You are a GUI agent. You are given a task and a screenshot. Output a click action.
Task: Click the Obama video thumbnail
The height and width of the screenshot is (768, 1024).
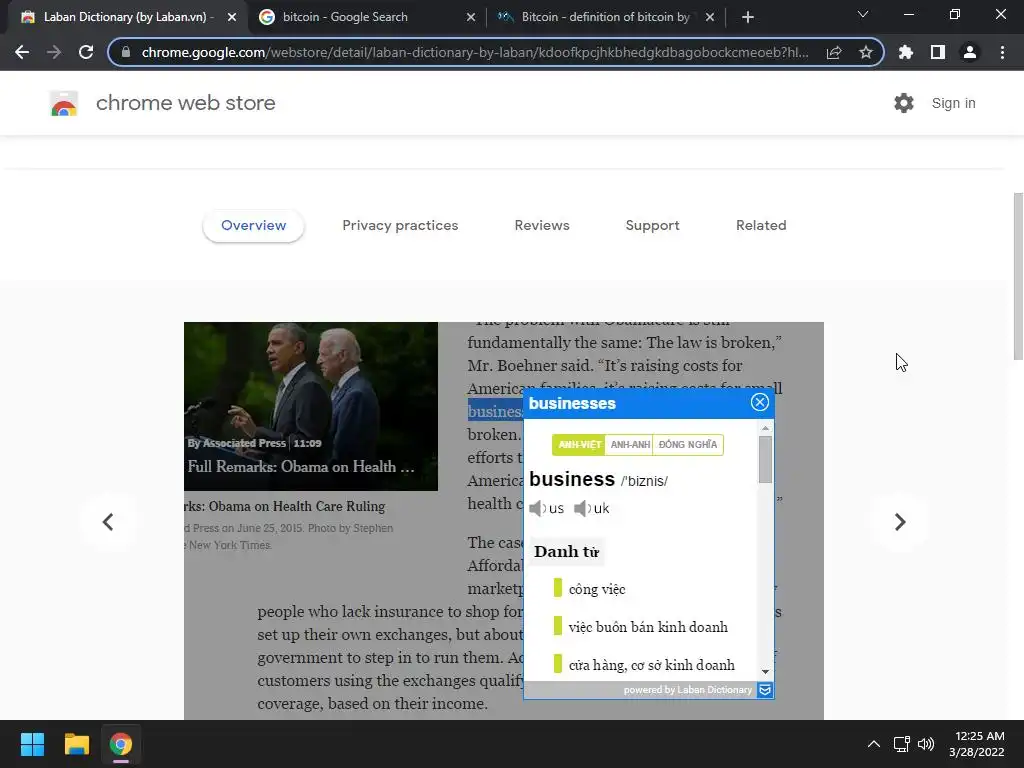pos(311,406)
